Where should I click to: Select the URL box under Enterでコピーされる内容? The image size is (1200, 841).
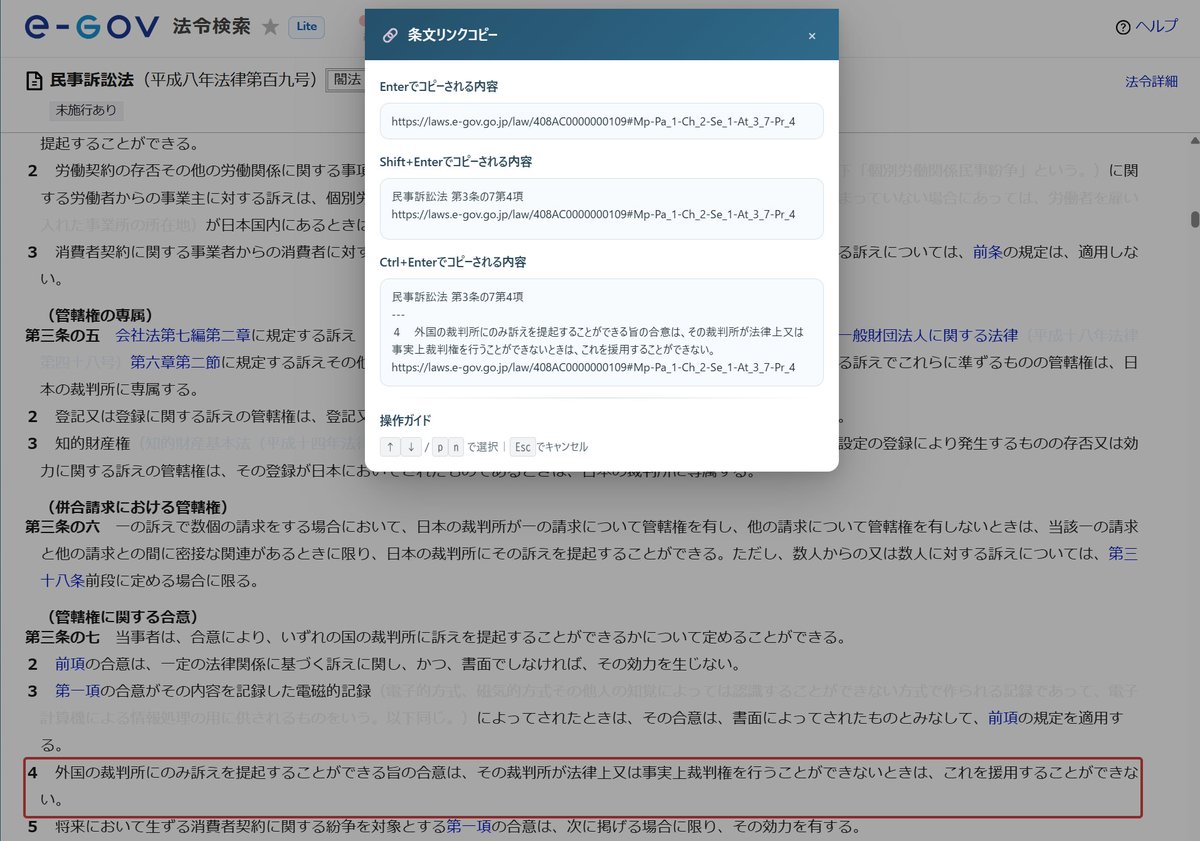(x=602, y=121)
